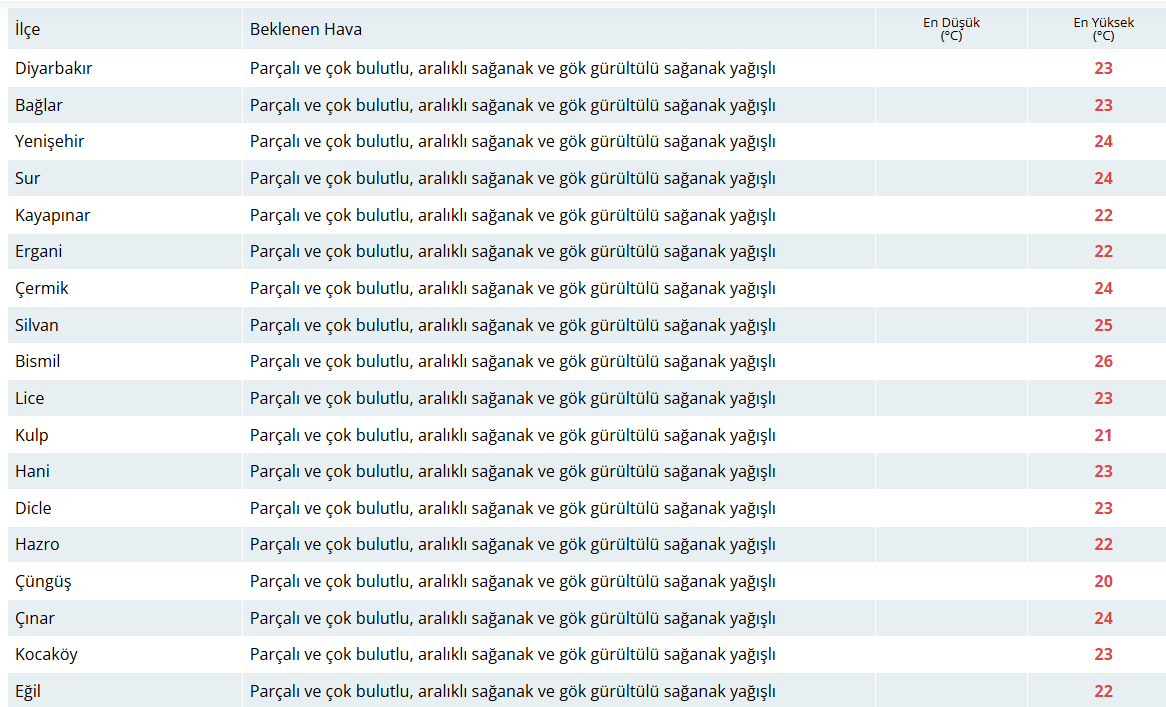Click Bismil's max temperature value 26
The image size is (1166, 707).
1104,361
